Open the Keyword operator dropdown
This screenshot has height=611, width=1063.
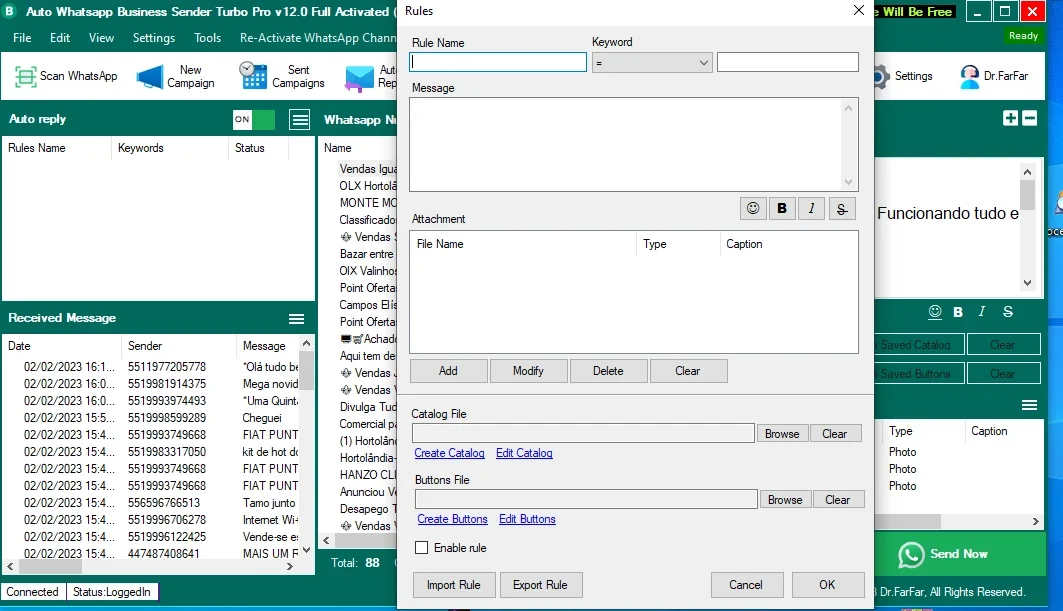click(x=651, y=62)
